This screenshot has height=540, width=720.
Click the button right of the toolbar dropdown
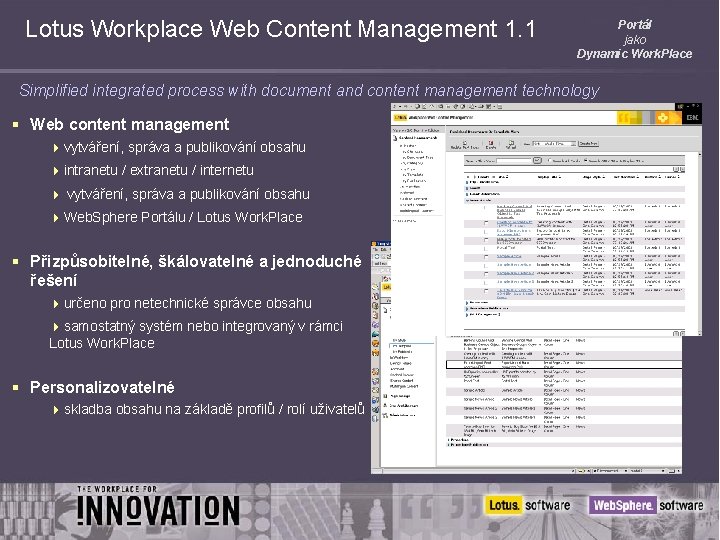pos(588,144)
